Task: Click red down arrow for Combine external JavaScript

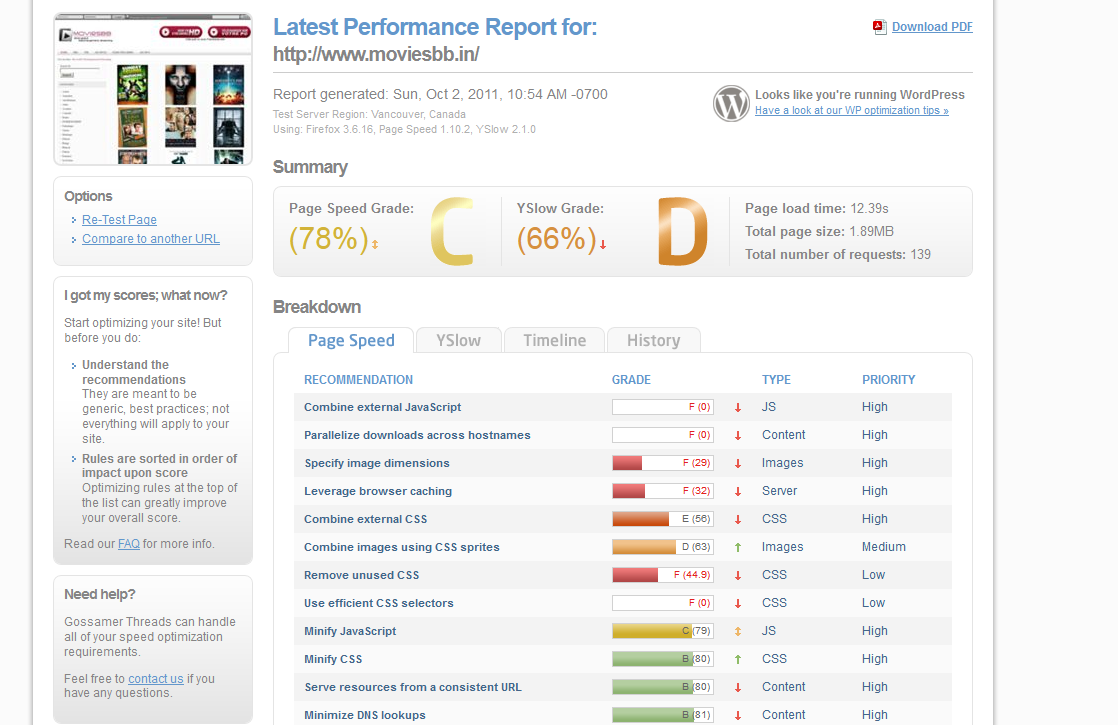Action: pyautogui.click(x=738, y=408)
